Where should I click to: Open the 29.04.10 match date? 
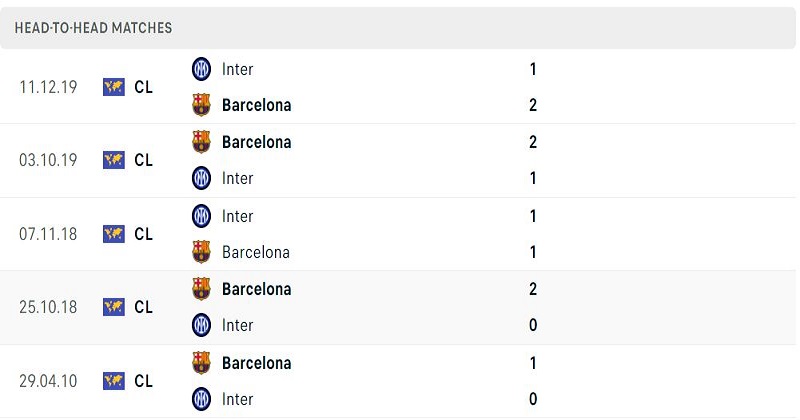pos(48,381)
